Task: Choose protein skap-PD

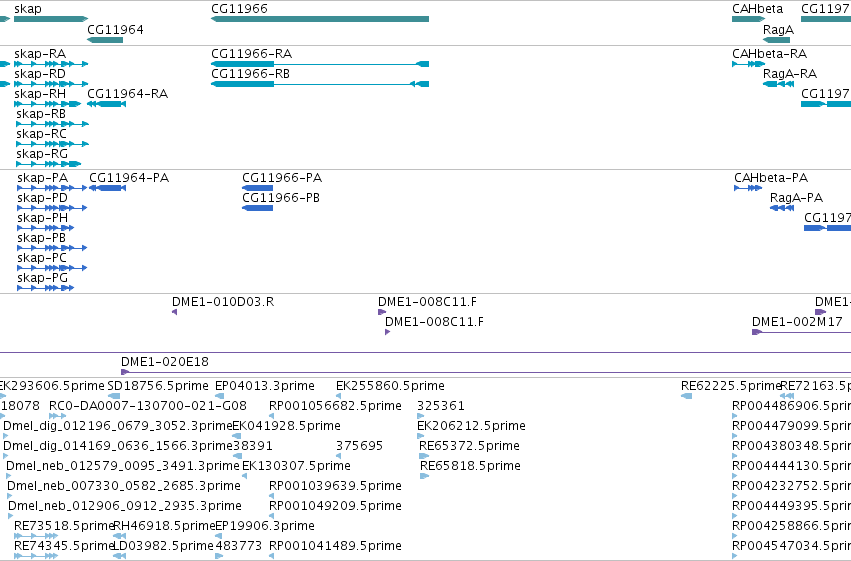Action: coord(52,208)
